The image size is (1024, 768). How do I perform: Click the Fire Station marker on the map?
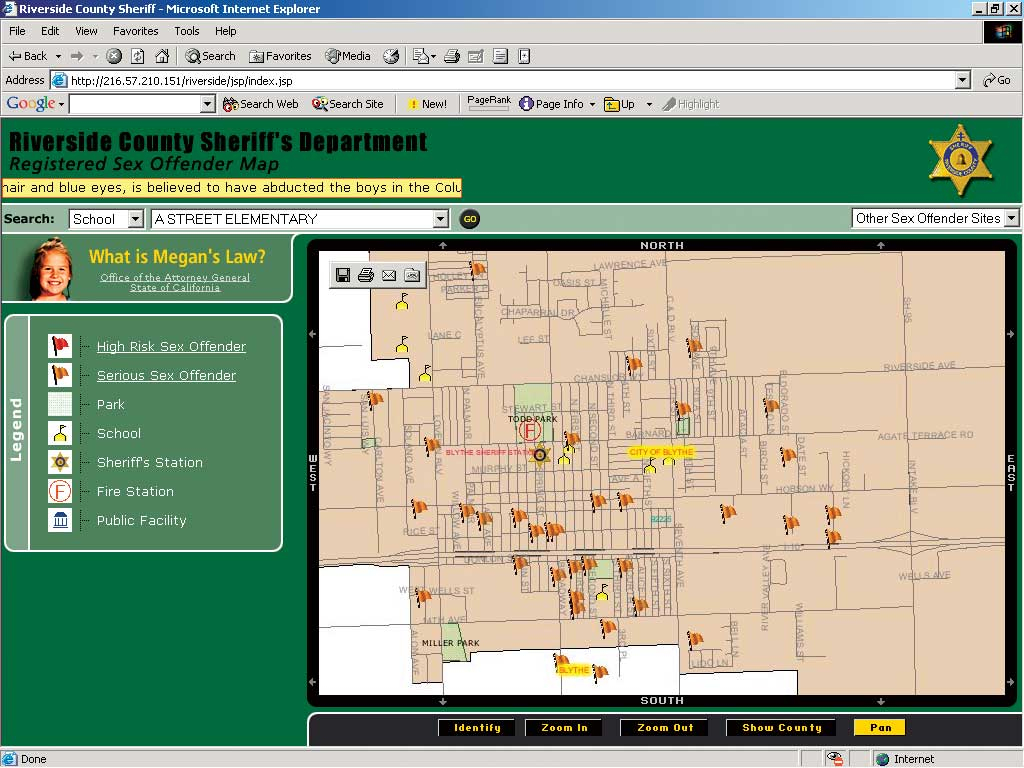[530, 431]
